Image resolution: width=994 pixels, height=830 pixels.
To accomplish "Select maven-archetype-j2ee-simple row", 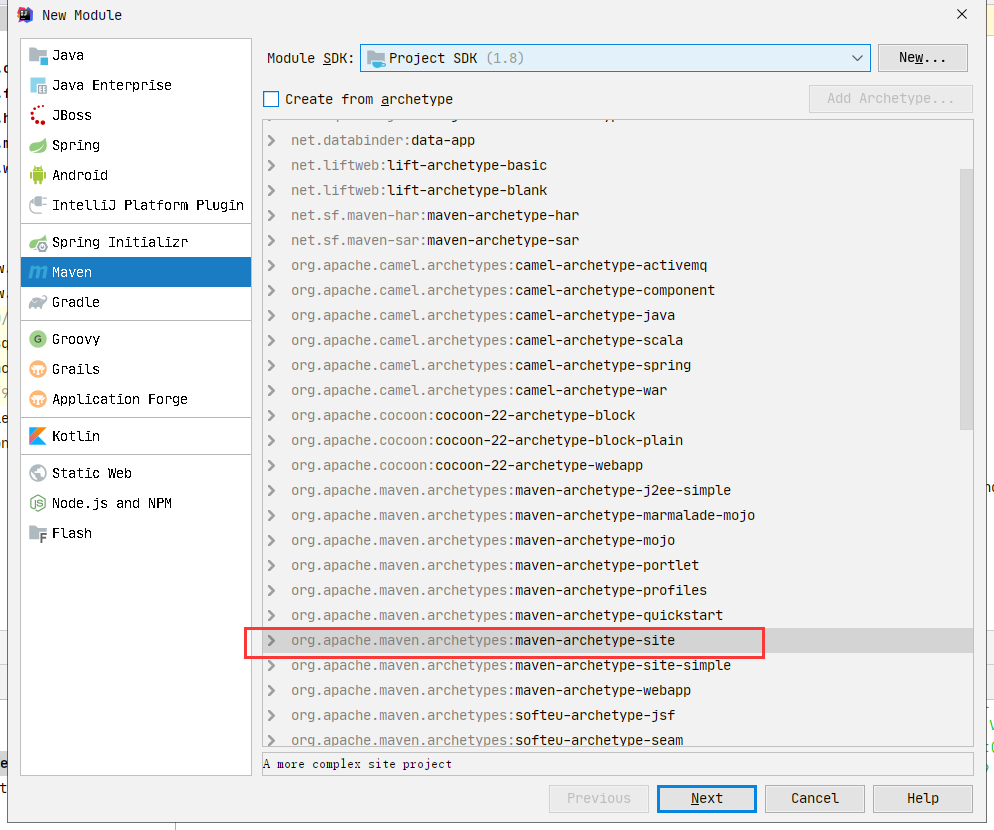I will click(x=618, y=491).
